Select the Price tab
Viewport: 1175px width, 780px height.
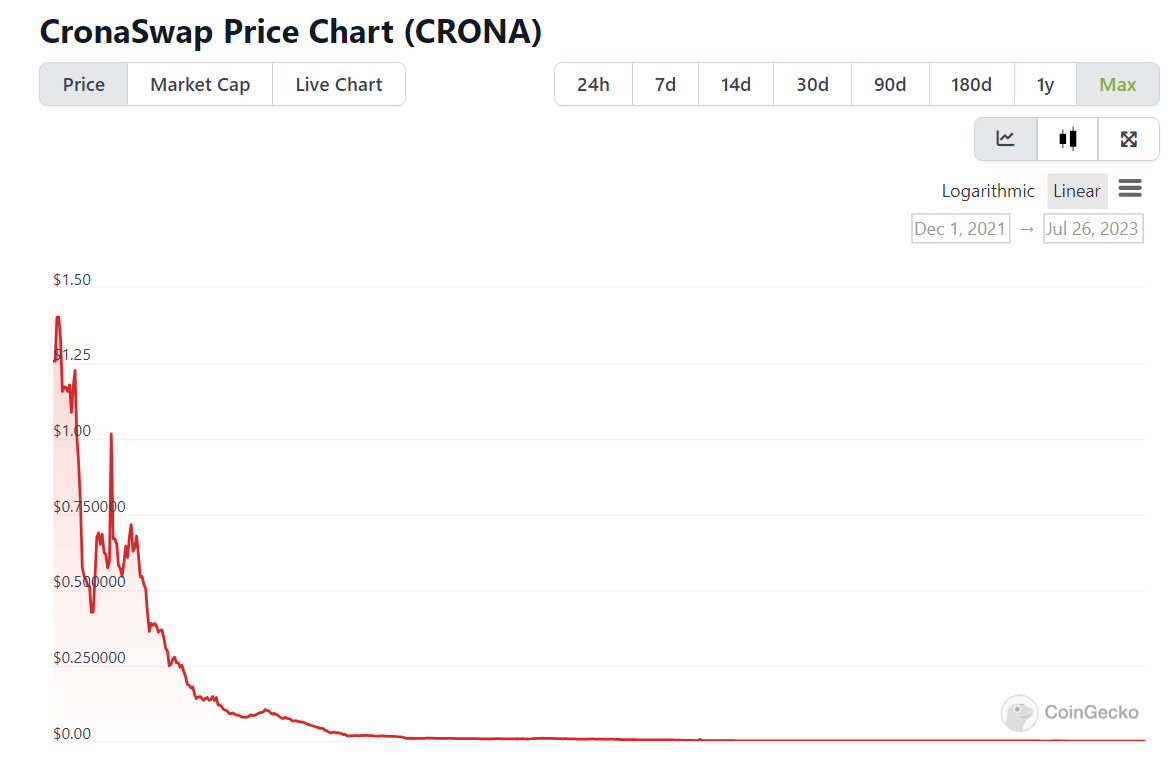84,84
